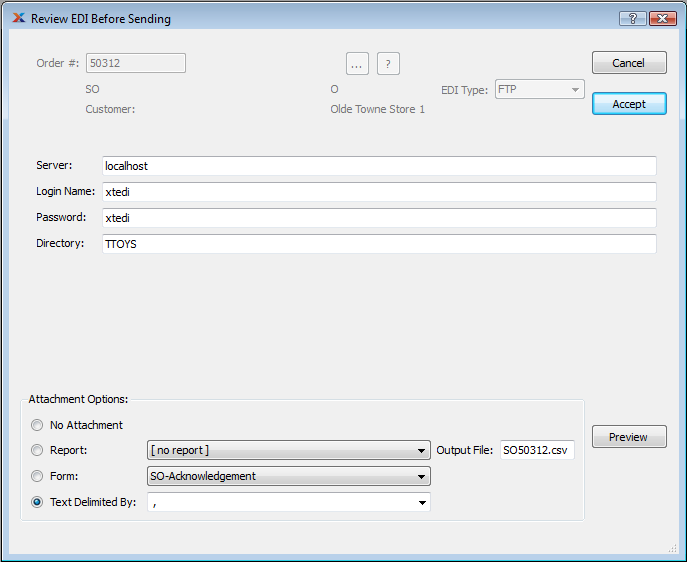Click the title bar help question button
687x562 pixels.
[632, 18]
